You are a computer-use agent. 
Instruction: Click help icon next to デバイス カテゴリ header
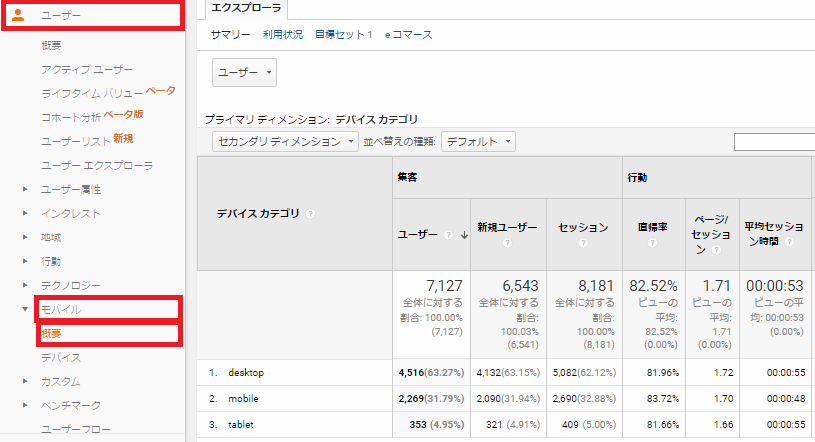pyautogui.click(x=310, y=213)
